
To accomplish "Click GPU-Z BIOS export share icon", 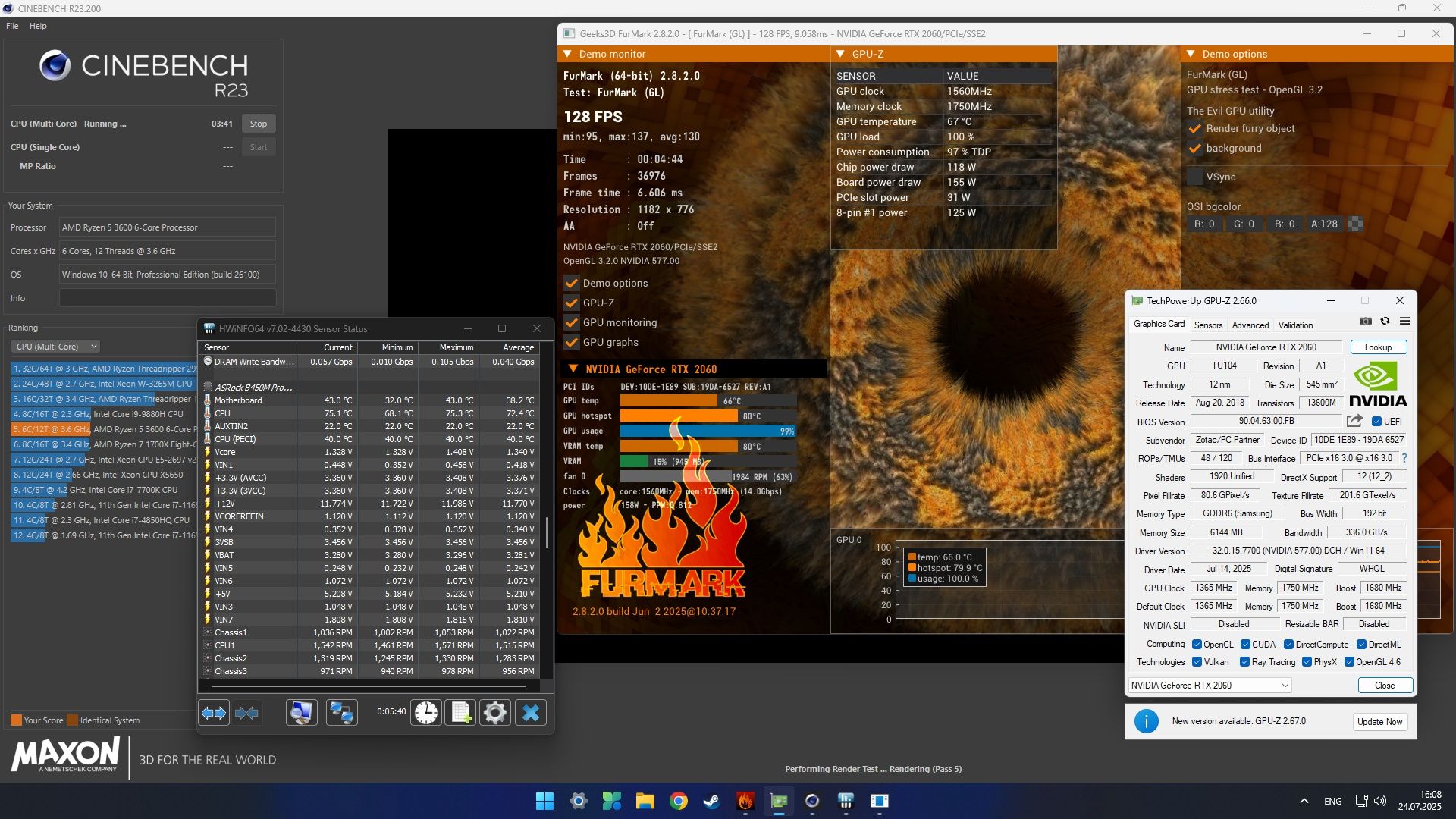I will 1354,421.
